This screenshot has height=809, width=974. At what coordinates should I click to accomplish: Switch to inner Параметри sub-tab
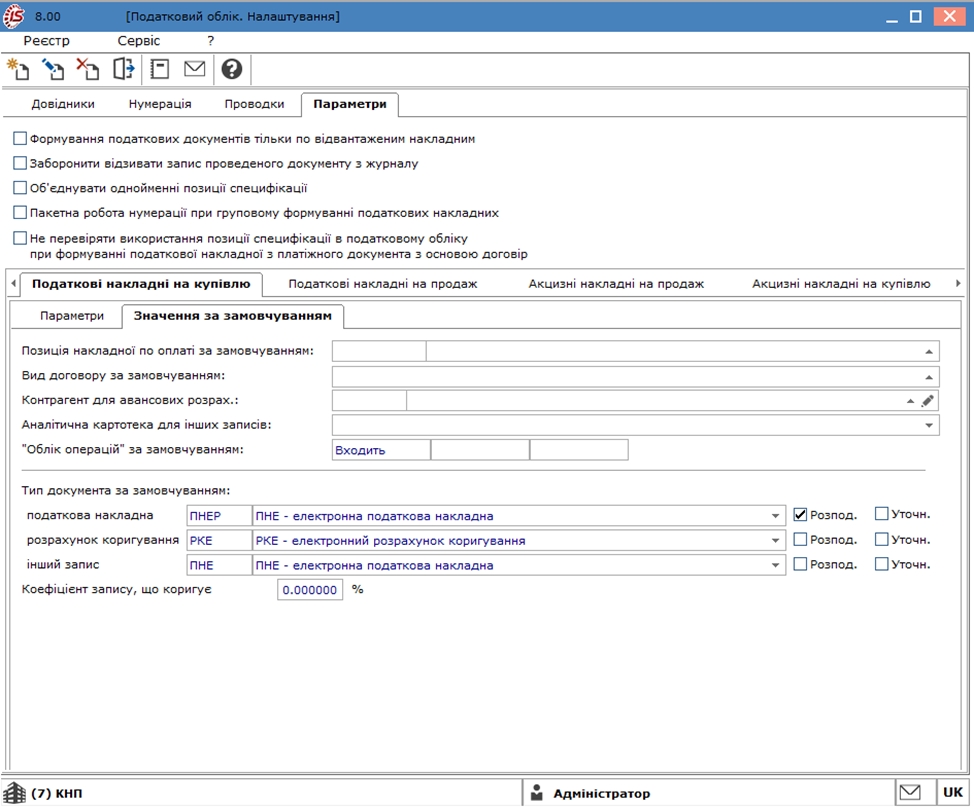72,316
